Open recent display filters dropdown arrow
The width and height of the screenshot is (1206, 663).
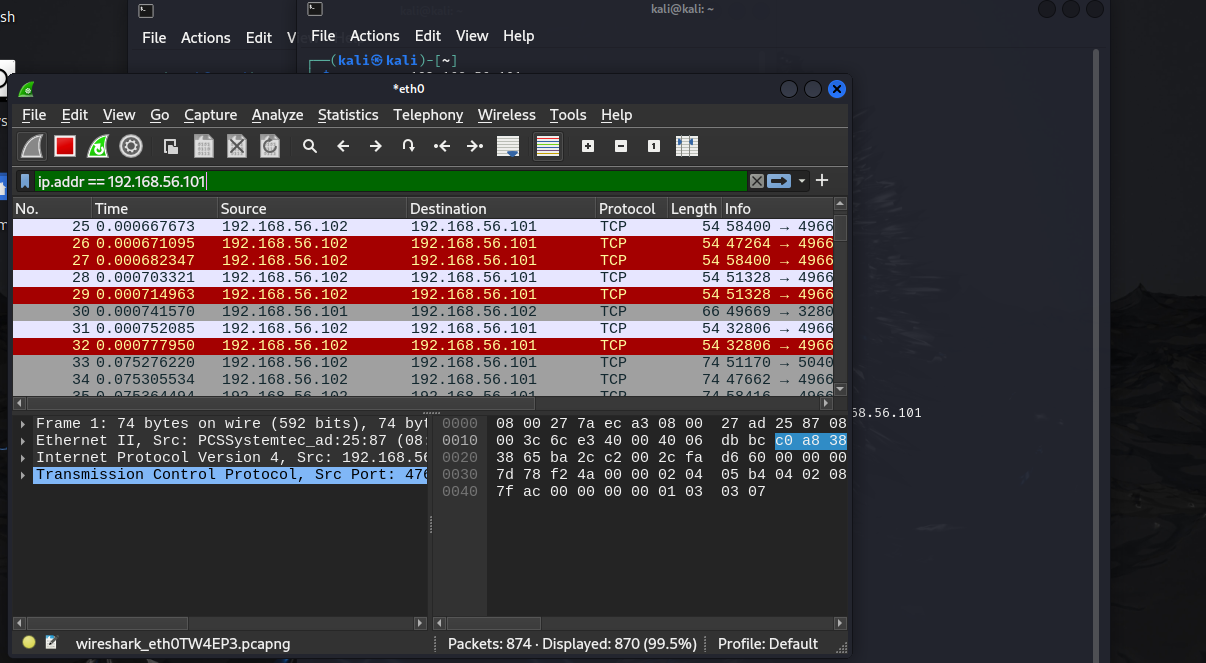[801, 181]
